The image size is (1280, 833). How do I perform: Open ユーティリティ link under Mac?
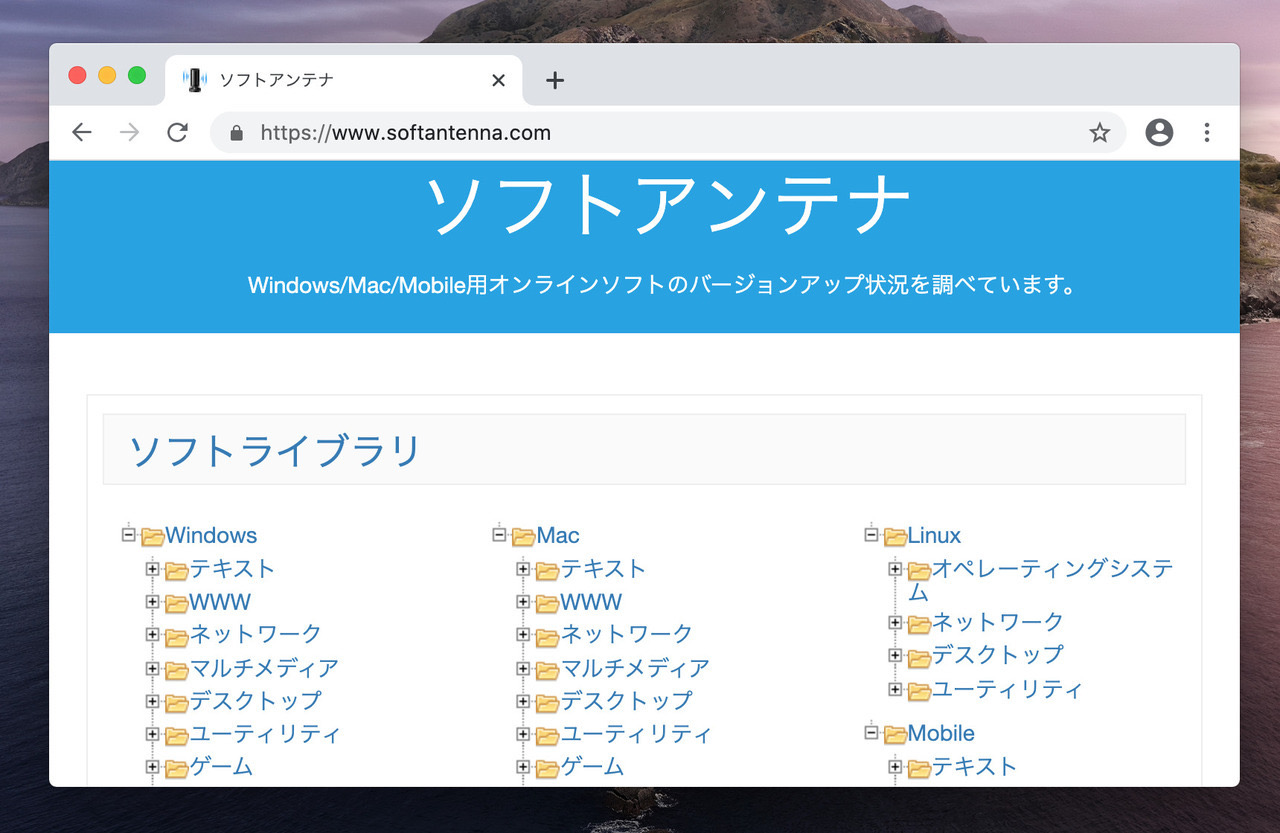click(636, 733)
